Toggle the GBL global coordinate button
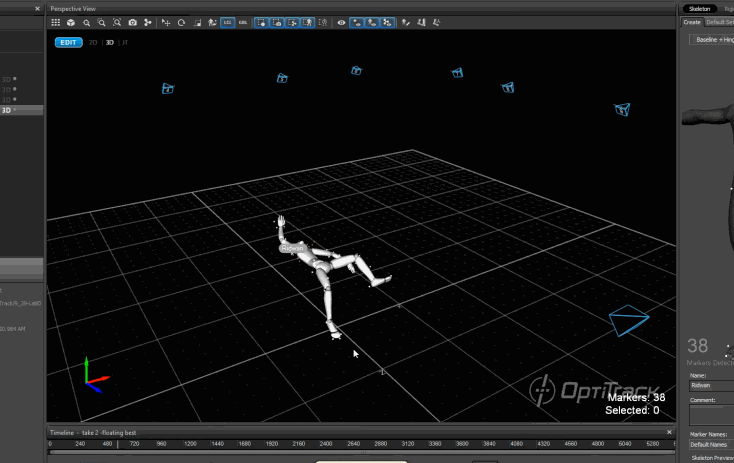The width and height of the screenshot is (734, 463). (243, 22)
